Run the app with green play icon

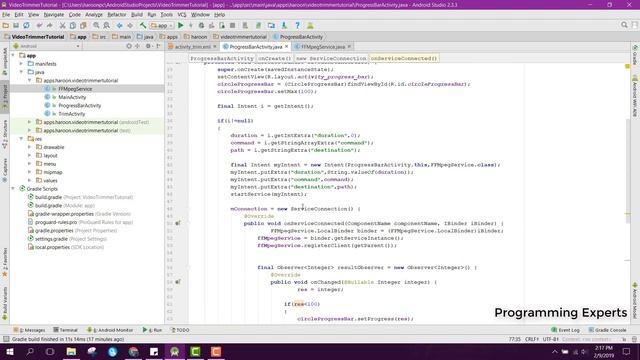[x=181, y=25]
